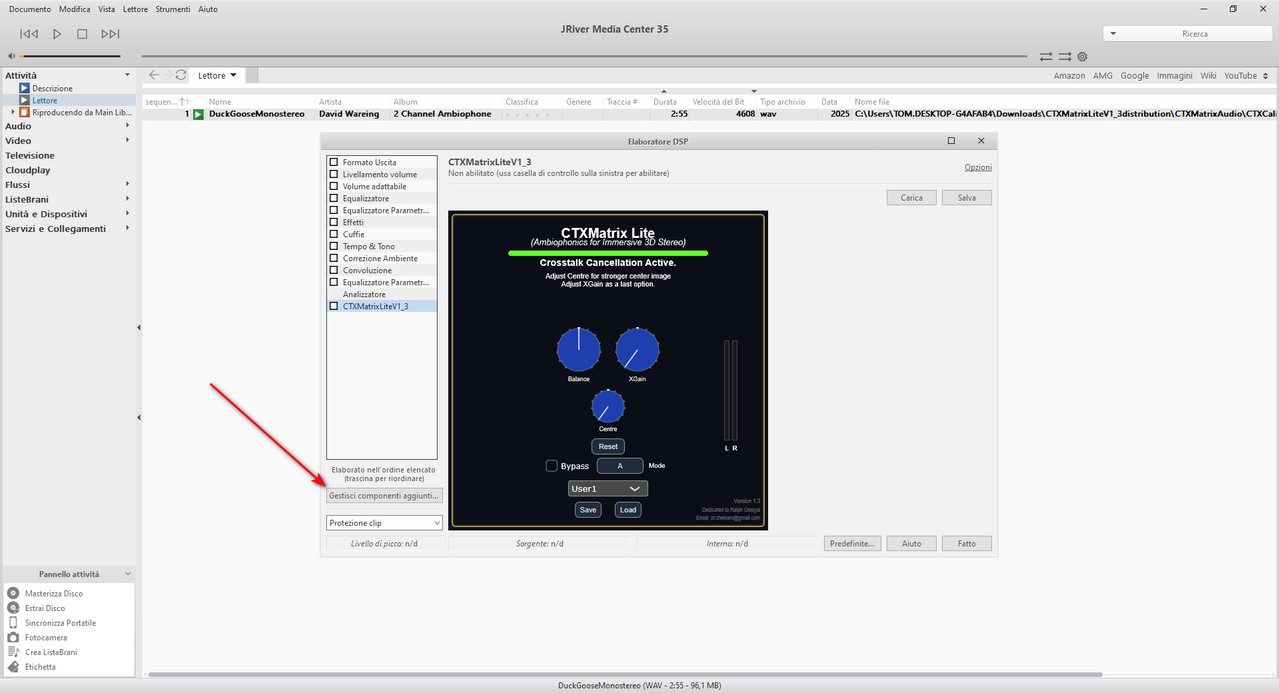Enable the Correzione Ambiente checkbox
The image size is (1279, 693).
coord(334,258)
